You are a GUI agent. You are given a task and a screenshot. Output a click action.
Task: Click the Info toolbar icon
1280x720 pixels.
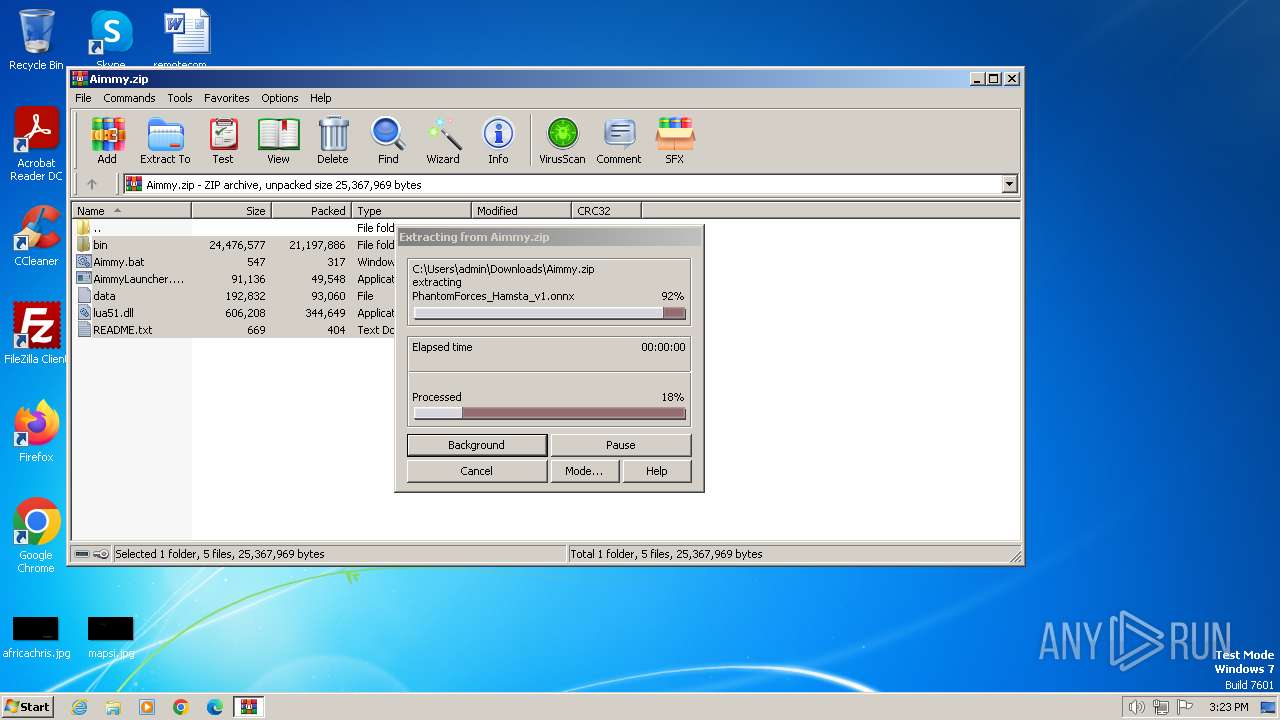(498, 140)
